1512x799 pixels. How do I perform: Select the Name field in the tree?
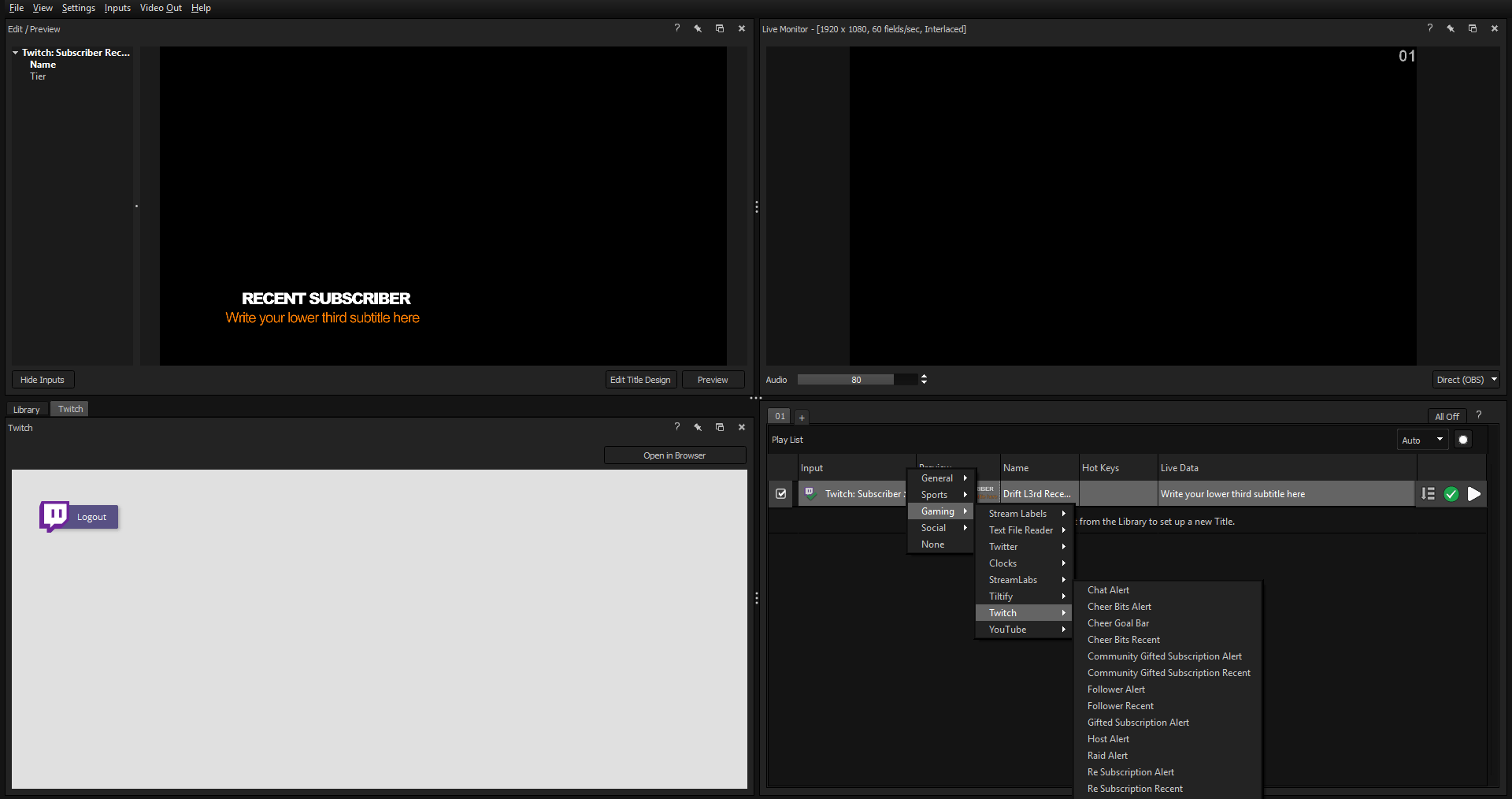43,65
